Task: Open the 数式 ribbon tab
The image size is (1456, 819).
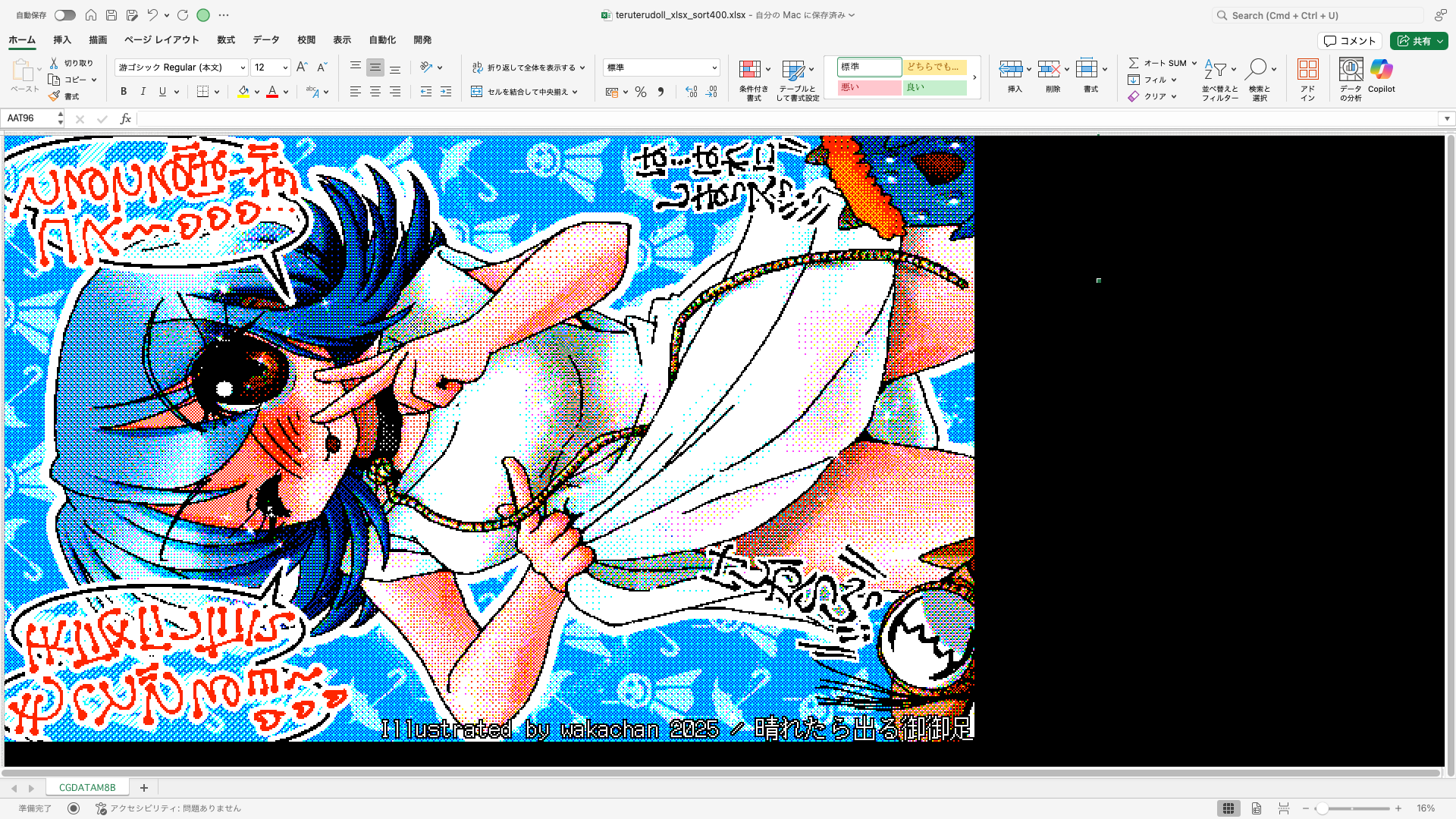Action: click(226, 40)
